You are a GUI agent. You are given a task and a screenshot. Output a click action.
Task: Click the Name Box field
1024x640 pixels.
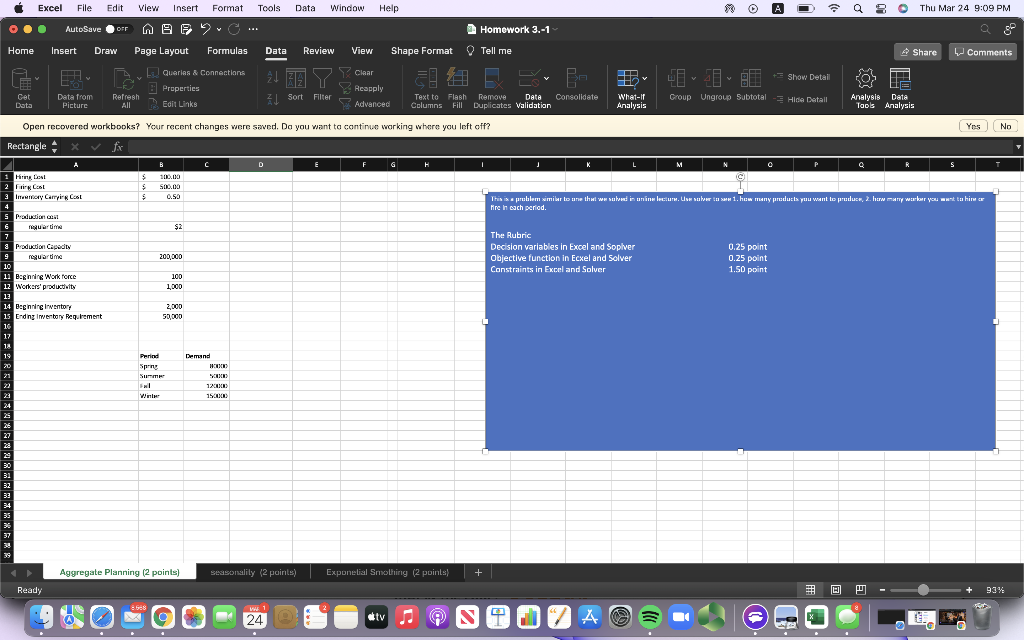[27, 146]
